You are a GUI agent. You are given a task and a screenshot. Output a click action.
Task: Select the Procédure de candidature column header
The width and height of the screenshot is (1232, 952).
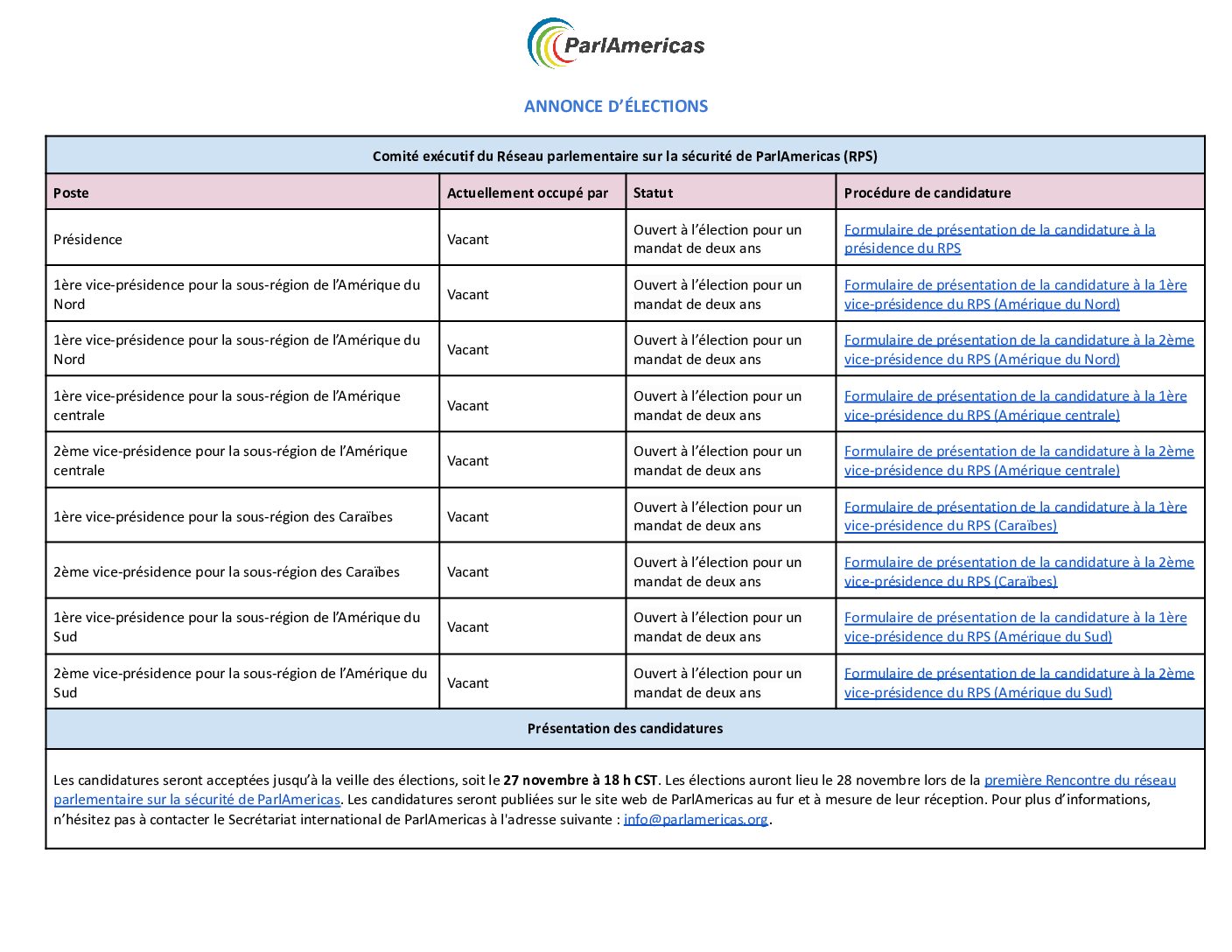tap(927, 193)
